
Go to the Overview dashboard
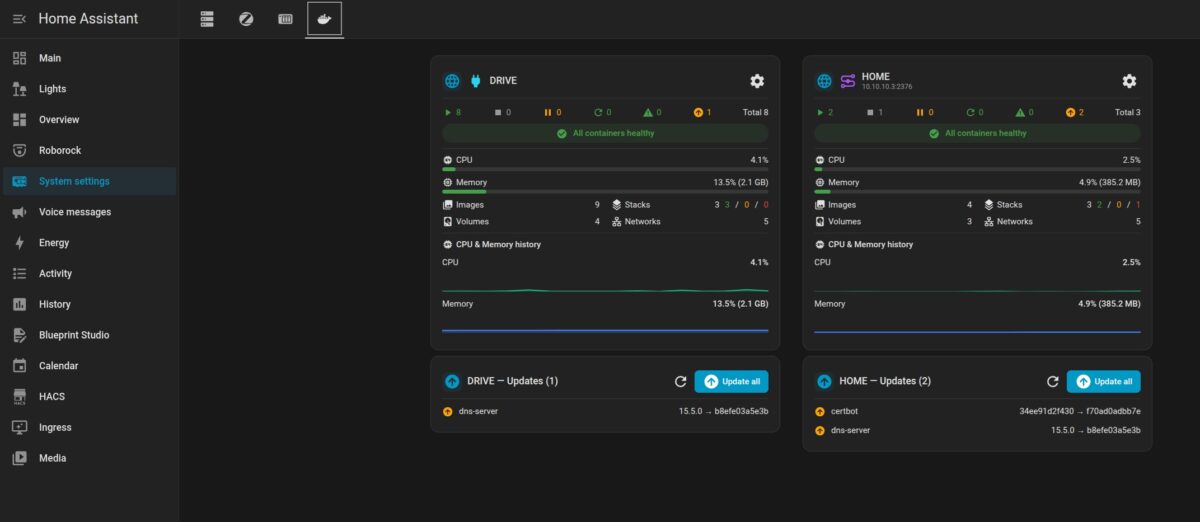click(x=89, y=120)
